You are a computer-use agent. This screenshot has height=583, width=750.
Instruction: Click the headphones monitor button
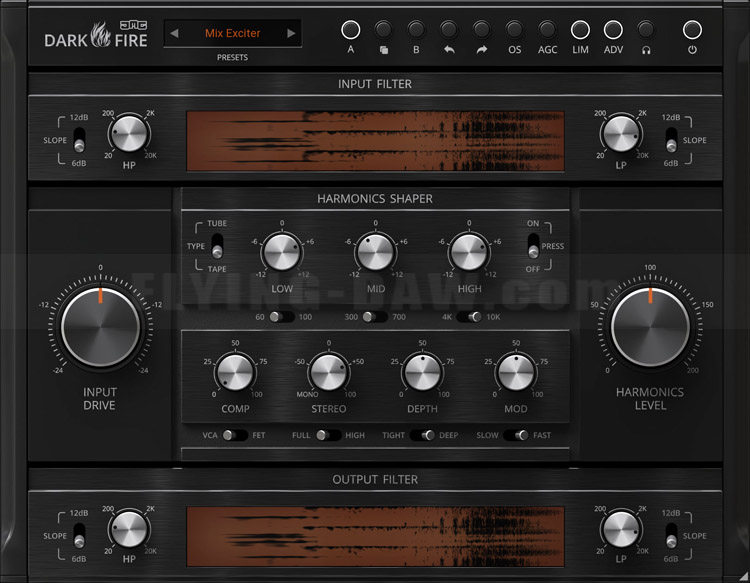coord(646,30)
